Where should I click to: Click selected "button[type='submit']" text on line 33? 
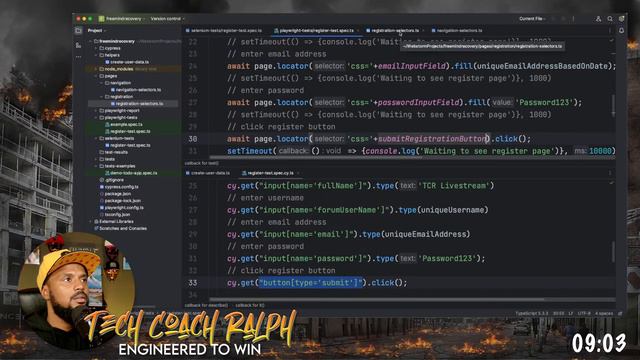click(311, 283)
